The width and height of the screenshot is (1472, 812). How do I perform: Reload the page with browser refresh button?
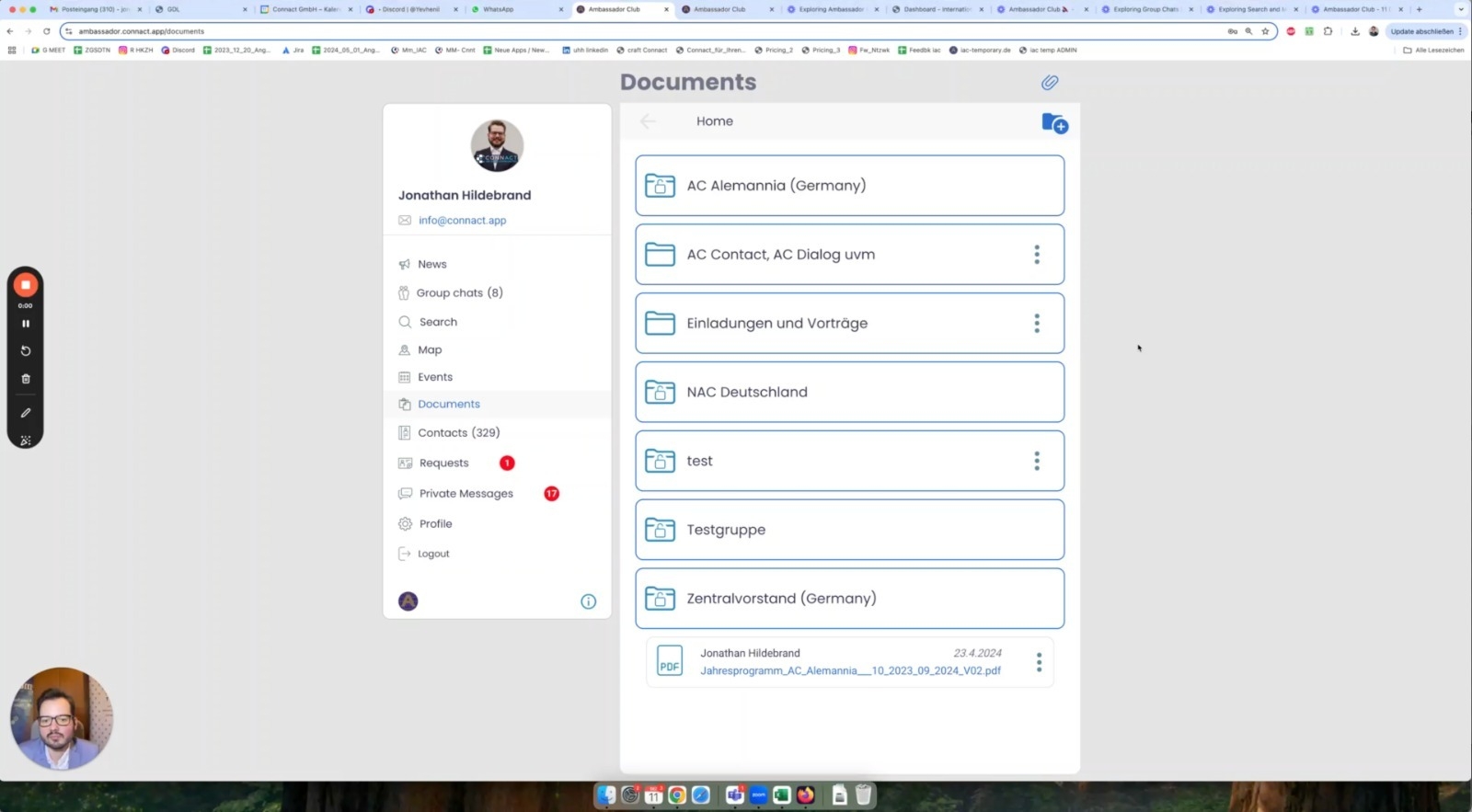click(x=47, y=31)
